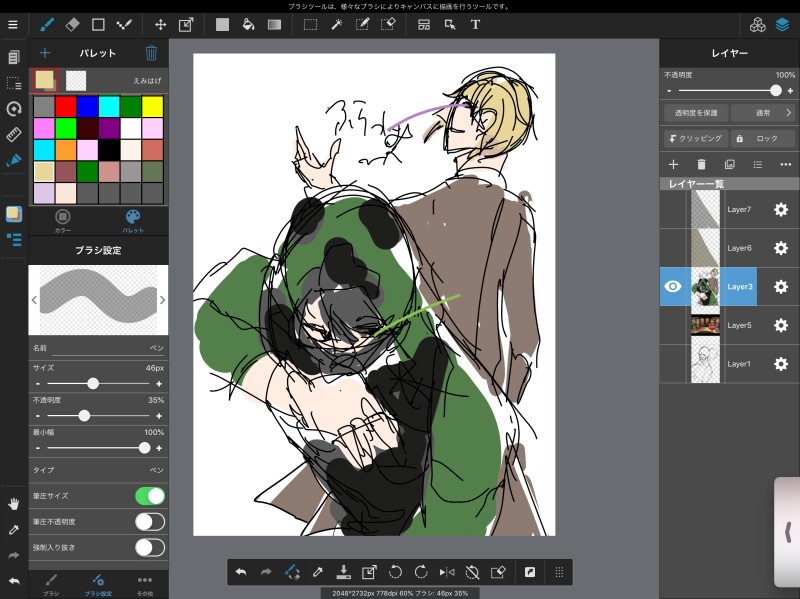Adjust the brush size slider handle
Image resolution: width=800 pixels, height=599 pixels.
tap(93, 384)
